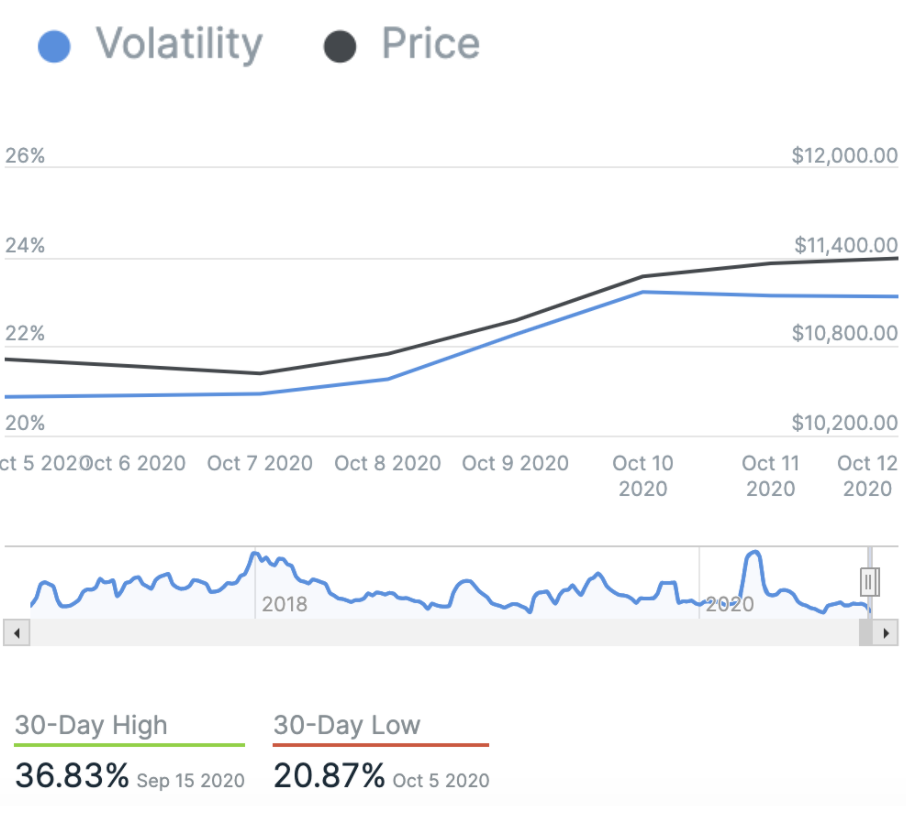The height and width of the screenshot is (824, 906).
Task: Click the Oct 10 2020 axis label
Action: (643, 476)
